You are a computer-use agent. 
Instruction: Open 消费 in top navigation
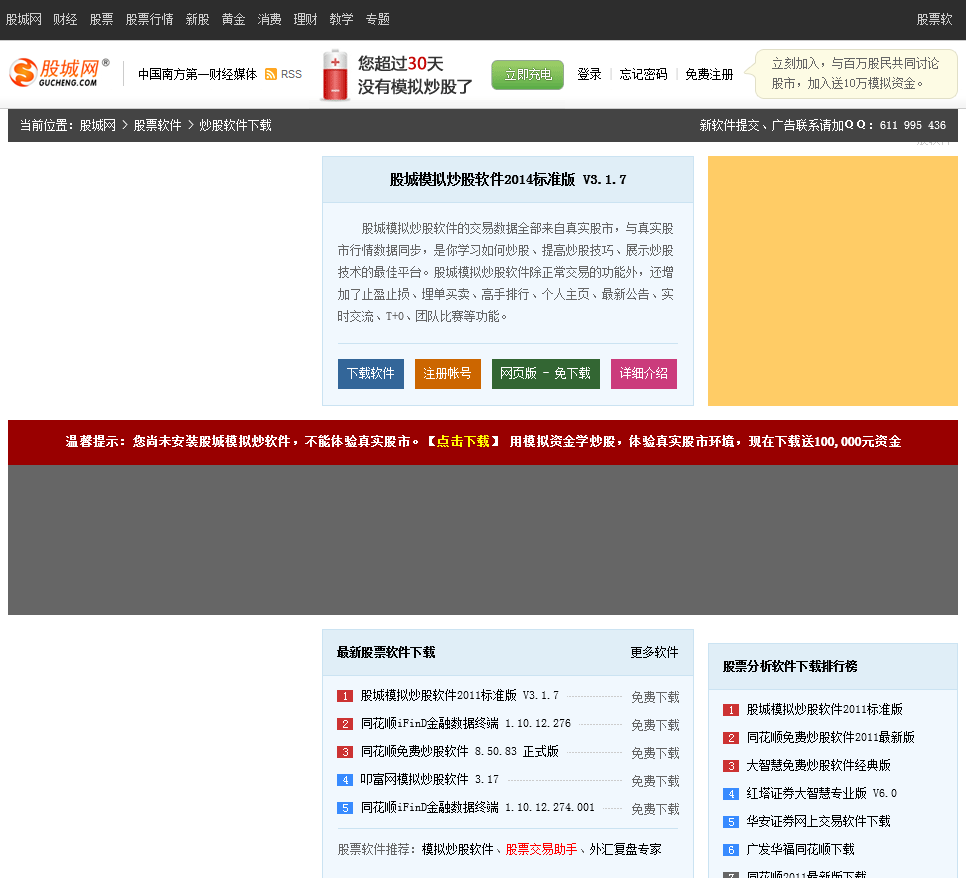point(269,20)
